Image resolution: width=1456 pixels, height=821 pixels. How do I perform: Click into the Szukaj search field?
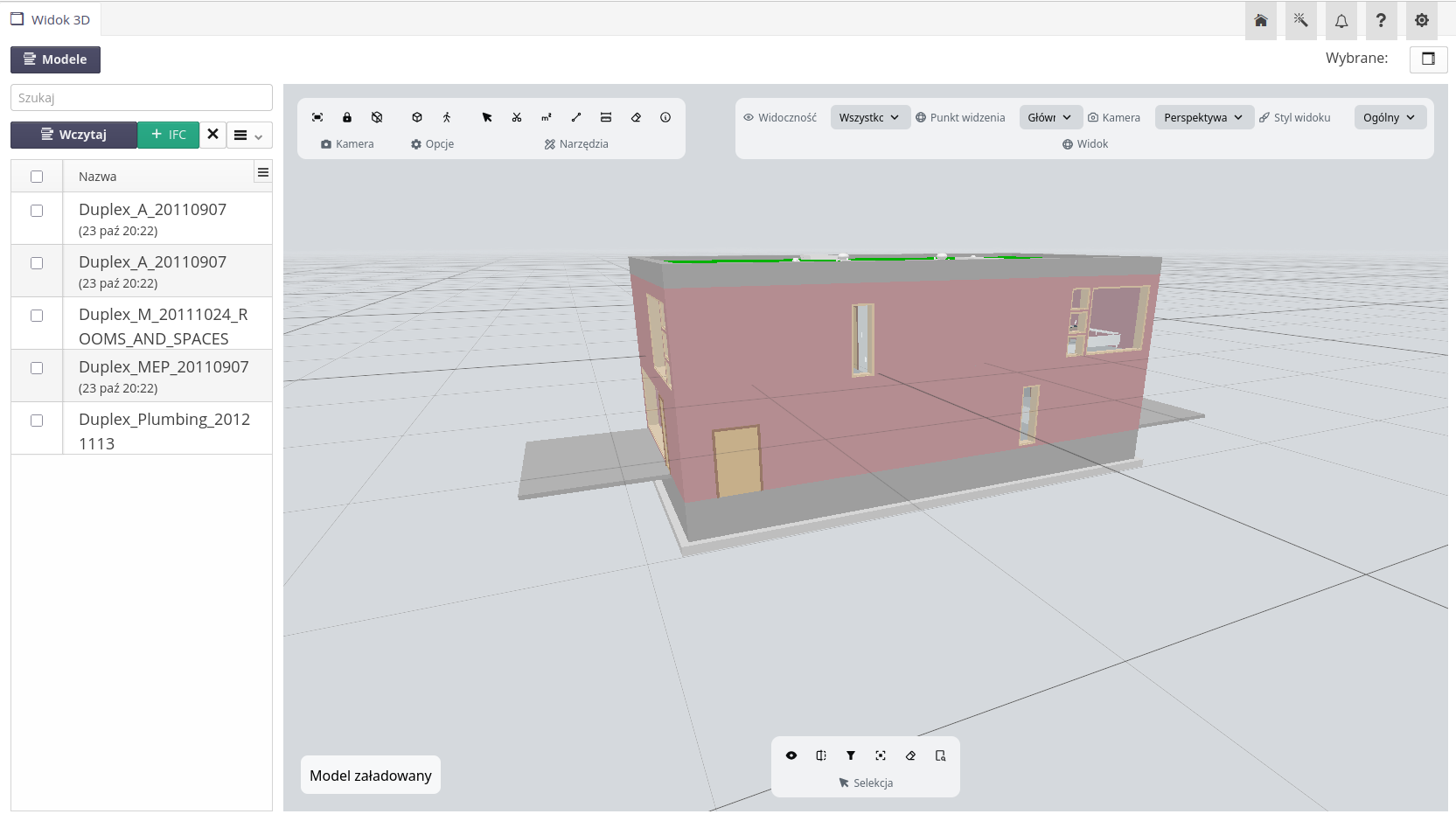point(142,98)
